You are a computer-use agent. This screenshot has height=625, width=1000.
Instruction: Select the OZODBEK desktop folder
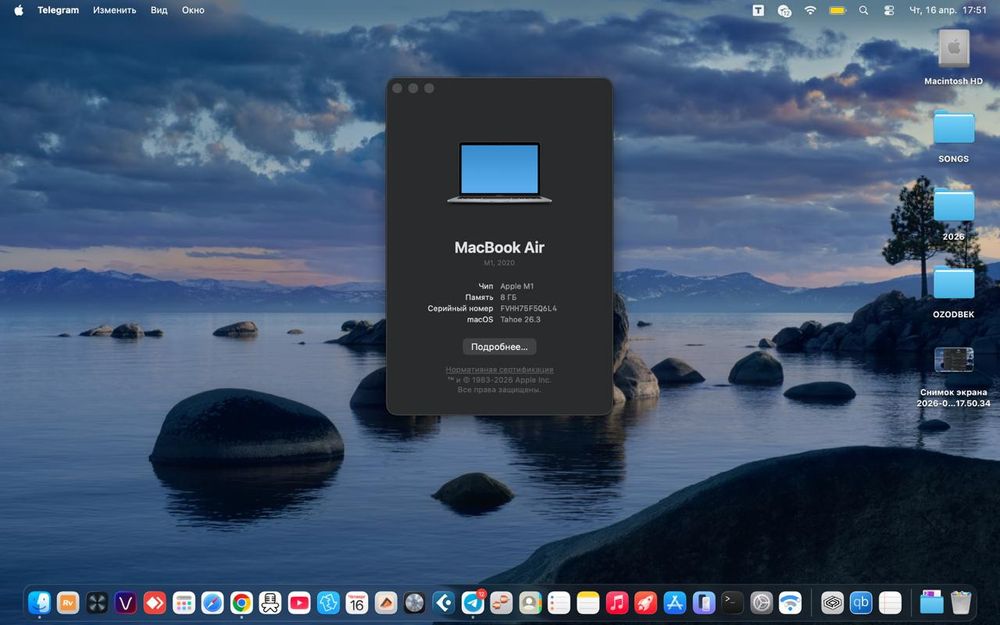(953, 291)
